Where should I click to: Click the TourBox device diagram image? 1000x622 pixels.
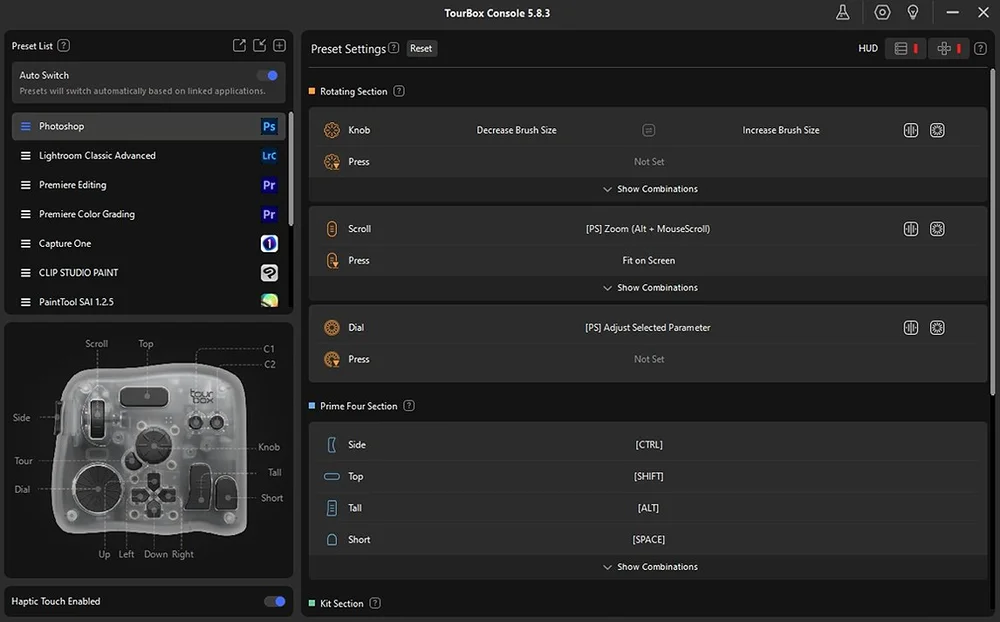pyautogui.click(x=150, y=450)
